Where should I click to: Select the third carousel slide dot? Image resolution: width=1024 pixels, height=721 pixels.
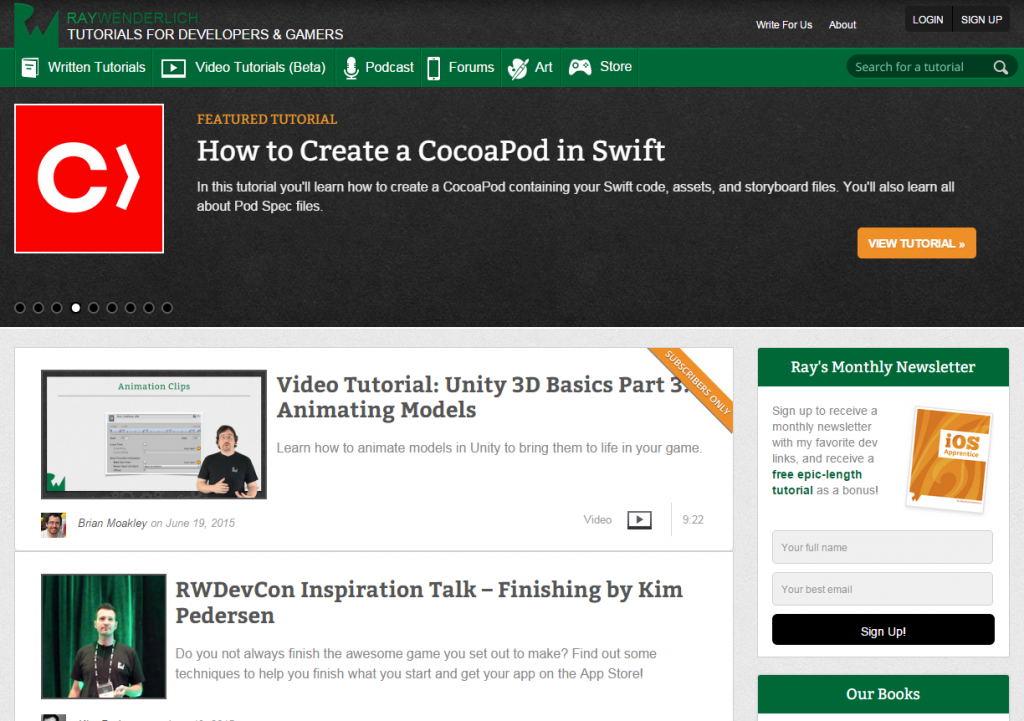click(x=57, y=308)
